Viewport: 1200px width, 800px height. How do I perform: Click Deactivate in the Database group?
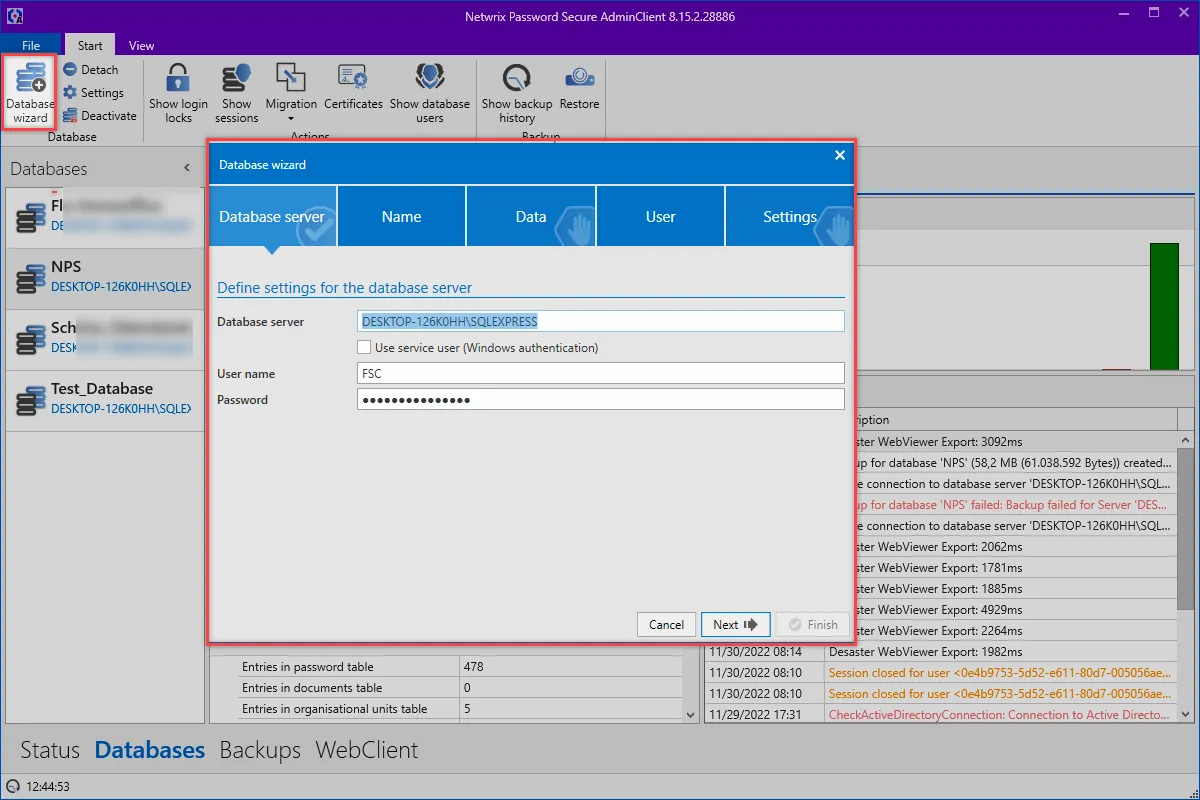pos(99,116)
